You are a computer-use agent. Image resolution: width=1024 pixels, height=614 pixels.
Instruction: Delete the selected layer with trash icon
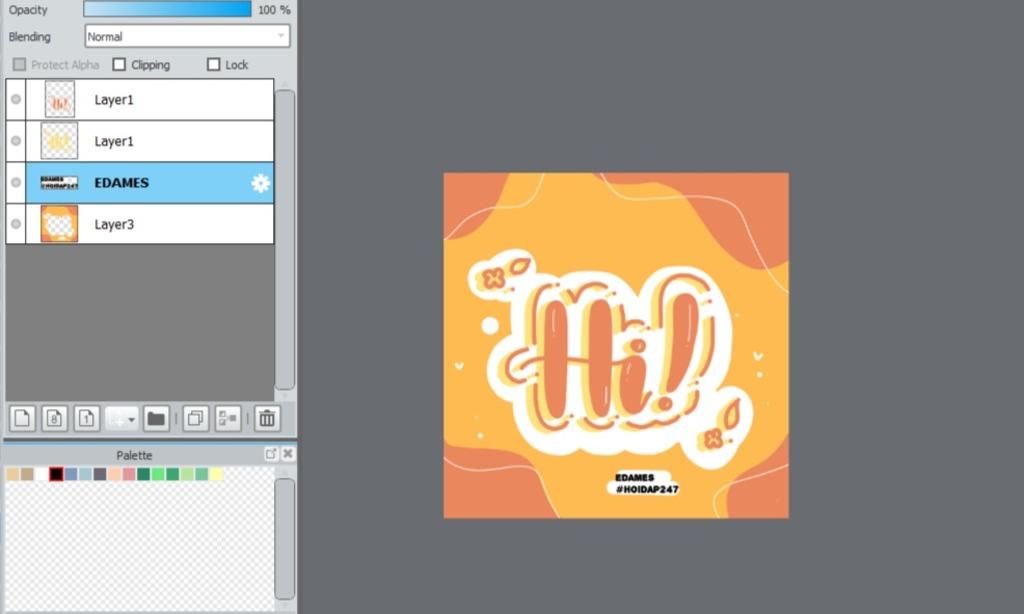coord(267,419)
